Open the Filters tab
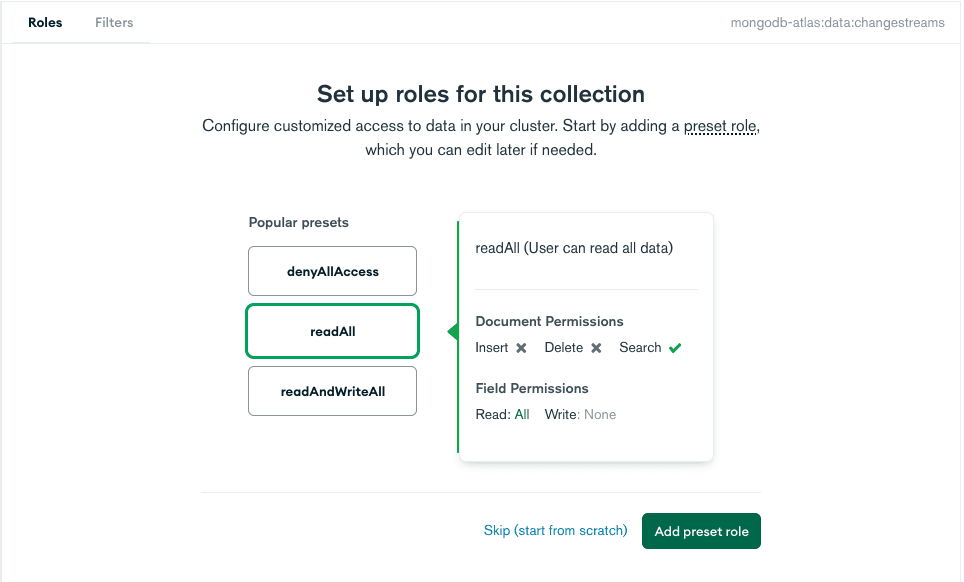 pos(114,22)
